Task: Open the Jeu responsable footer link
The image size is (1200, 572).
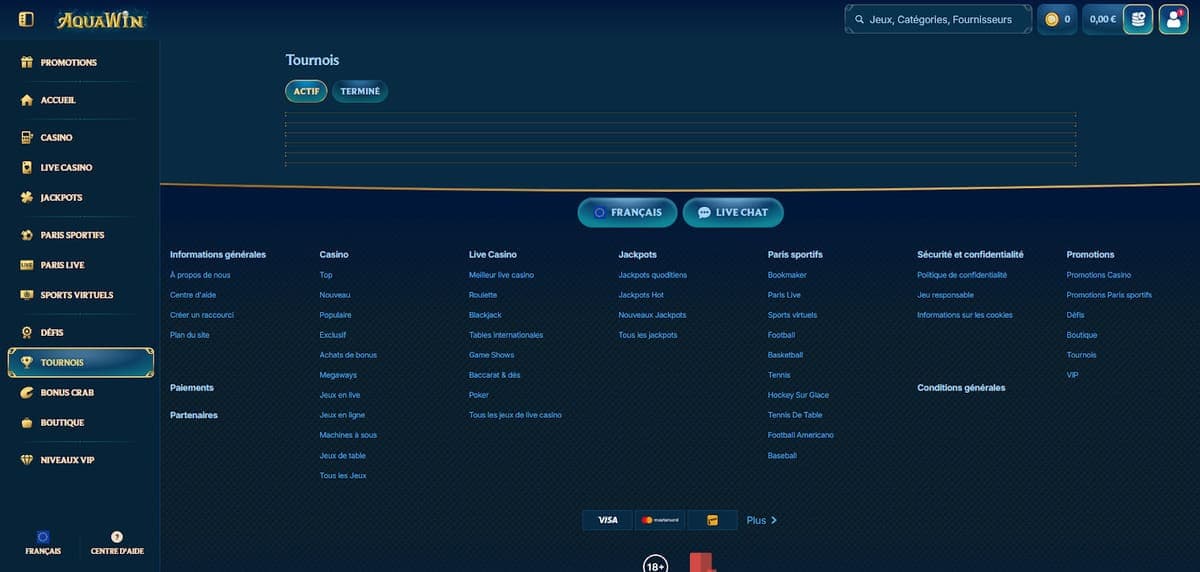Action: tap(945, 295)
